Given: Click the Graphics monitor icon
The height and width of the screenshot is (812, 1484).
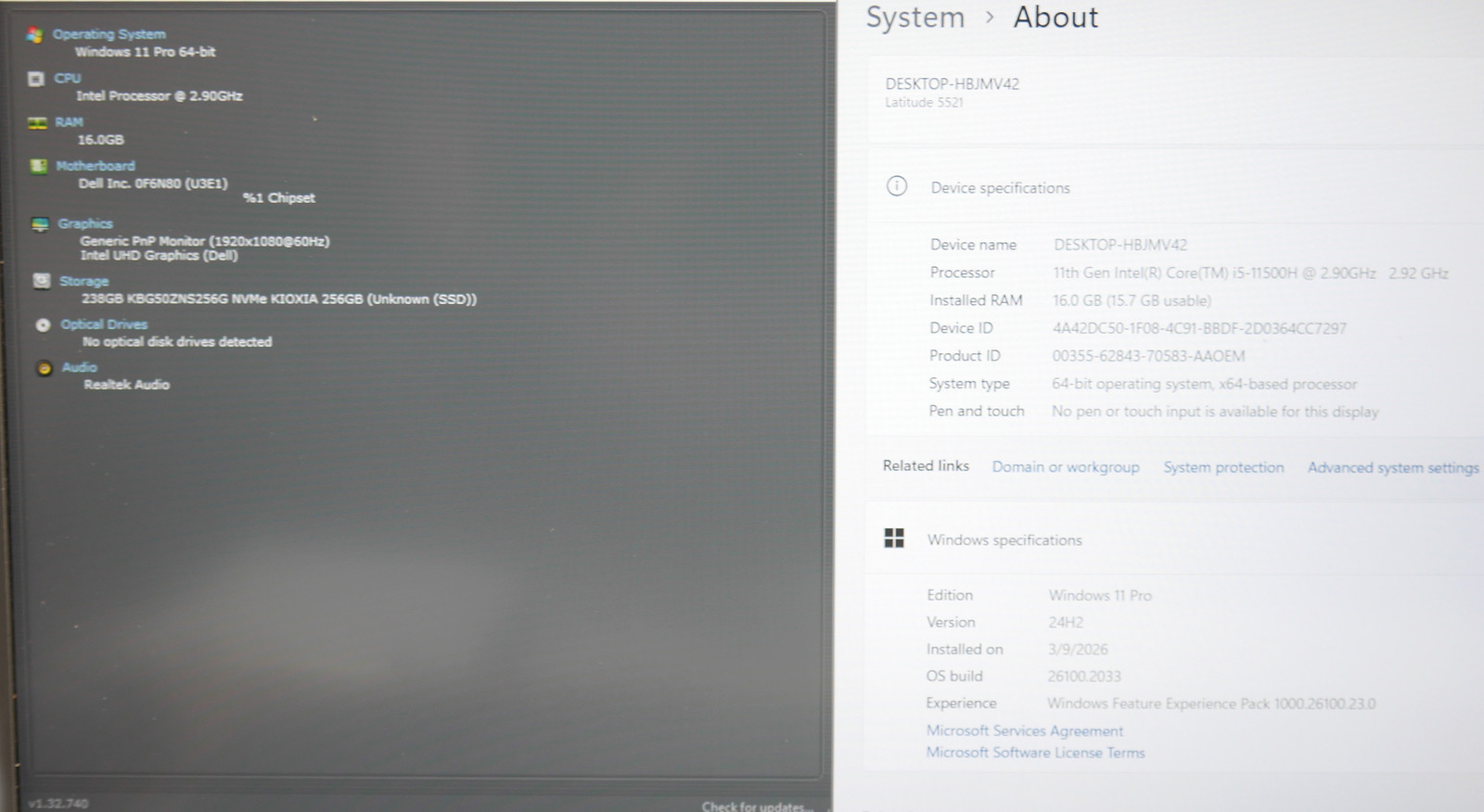Looking at the screenshot, I should click(x=40, y=224).
